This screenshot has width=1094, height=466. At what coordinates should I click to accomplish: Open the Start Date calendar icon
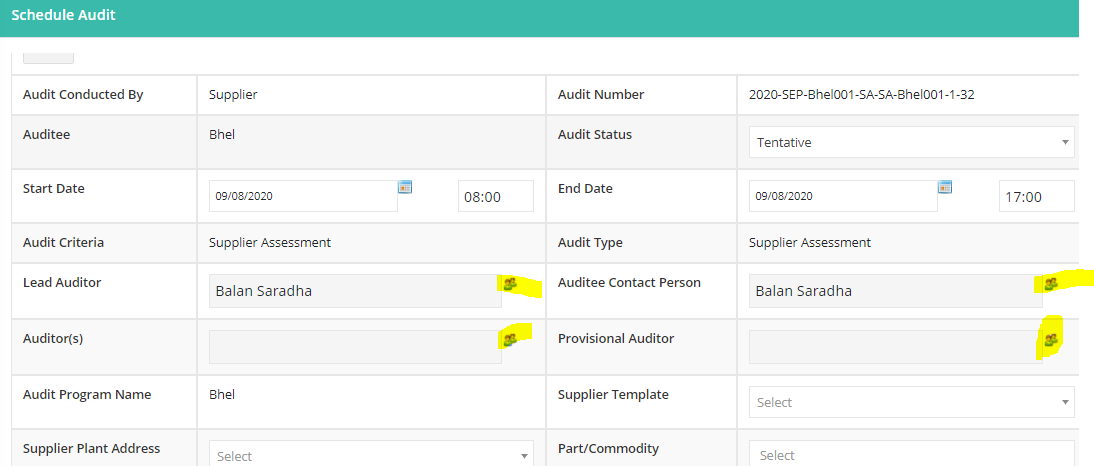405,186
